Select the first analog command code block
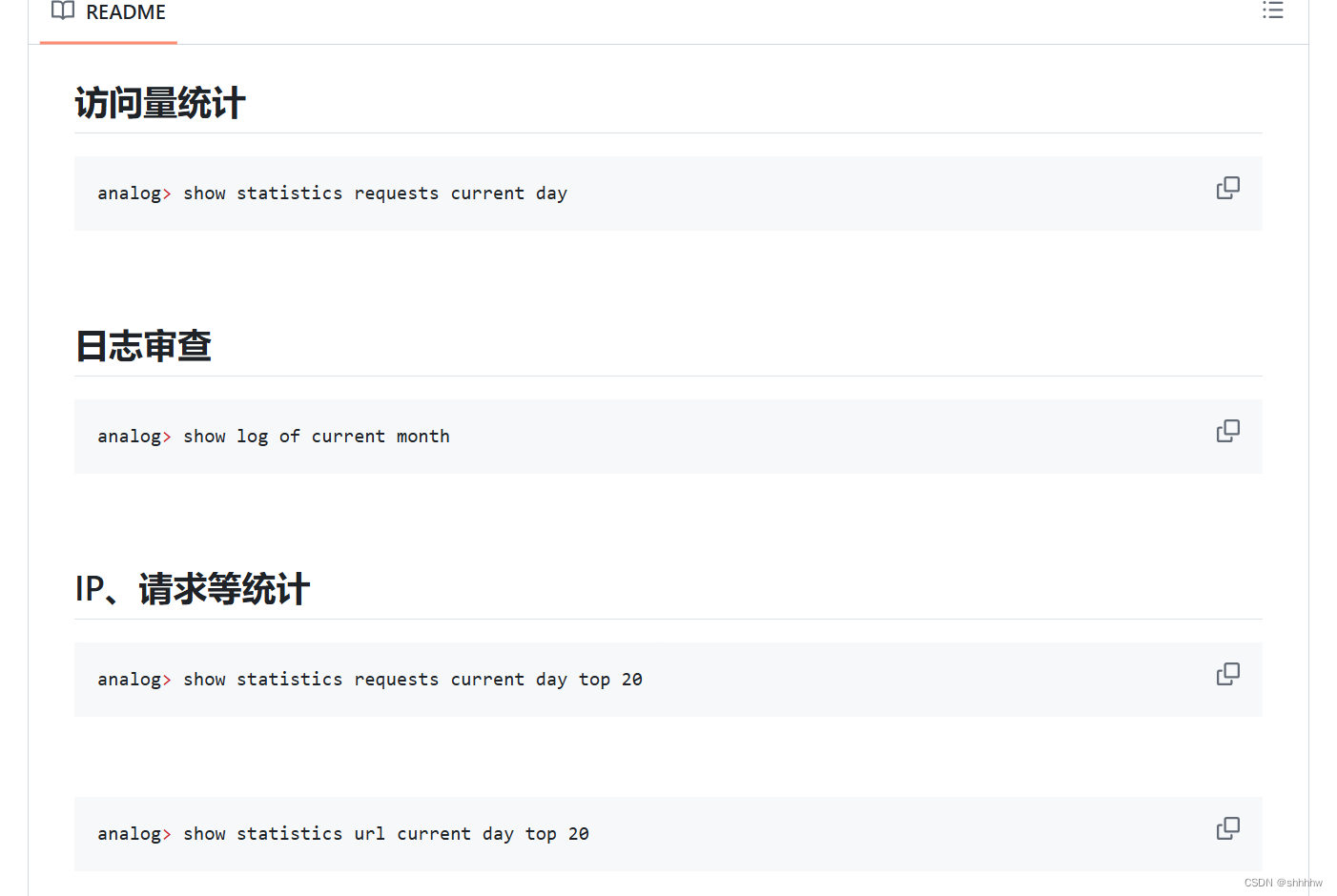 [332, 193]
